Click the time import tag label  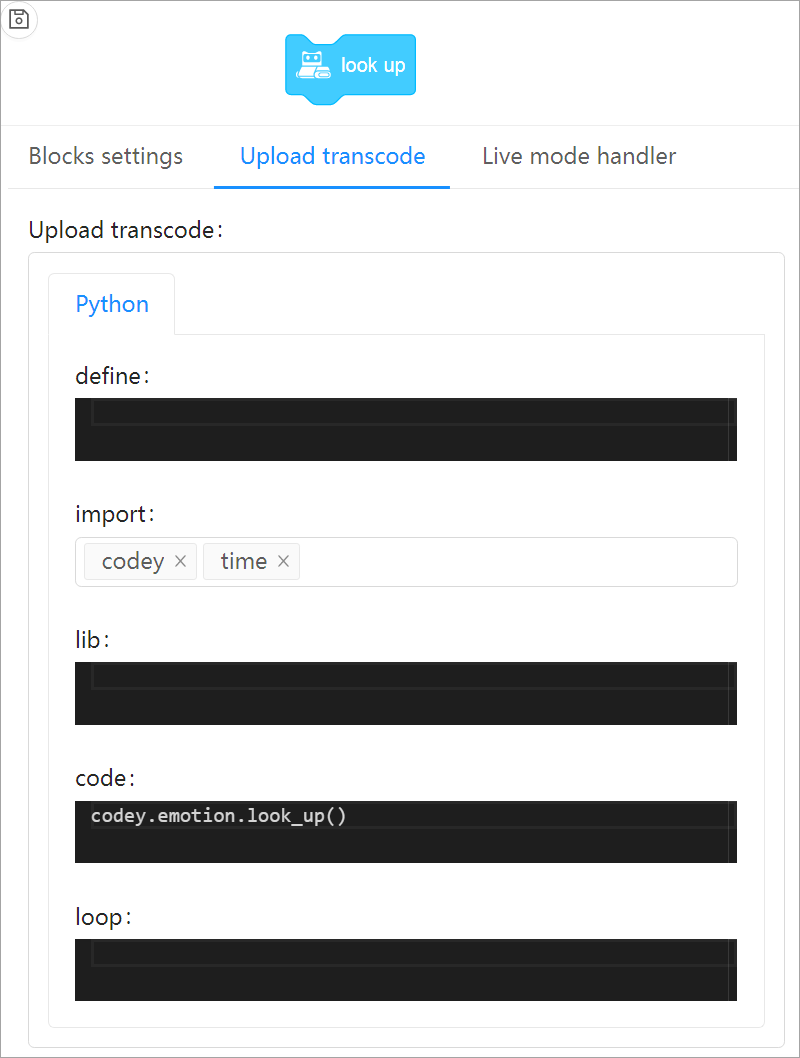(244, 561)
